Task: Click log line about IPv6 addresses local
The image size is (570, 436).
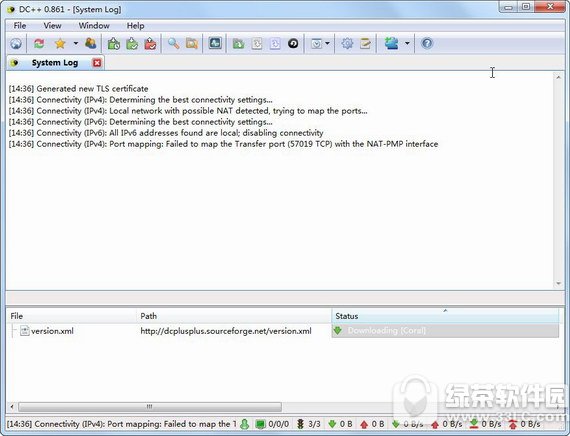Action: [166, 133]
